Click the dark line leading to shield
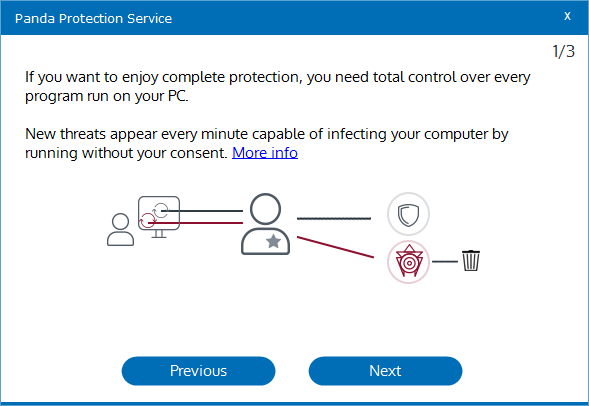Viewport: 589px width, 406px height. pos(334,218)
